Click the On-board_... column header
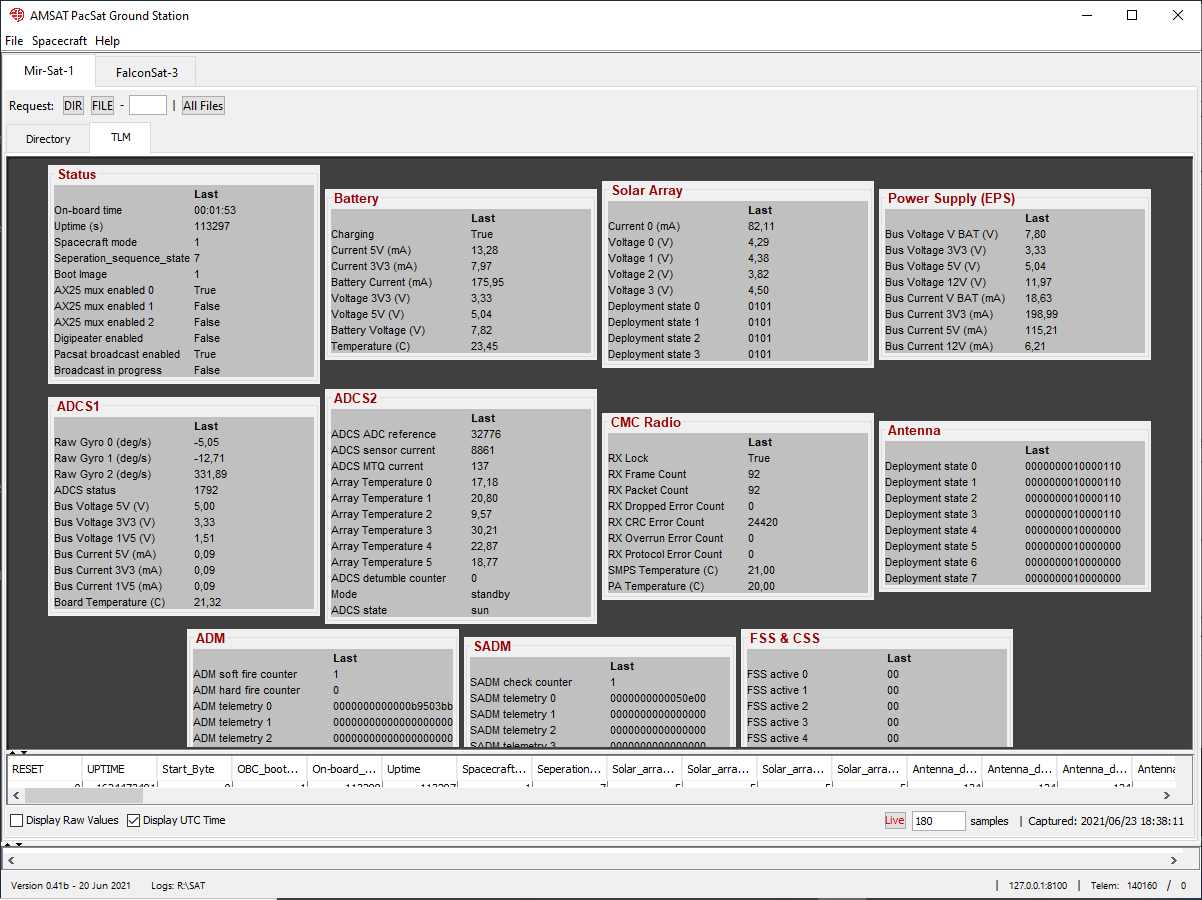This screenshot has width=1202, height=900. pyautogui.click(x=344, y=769)
